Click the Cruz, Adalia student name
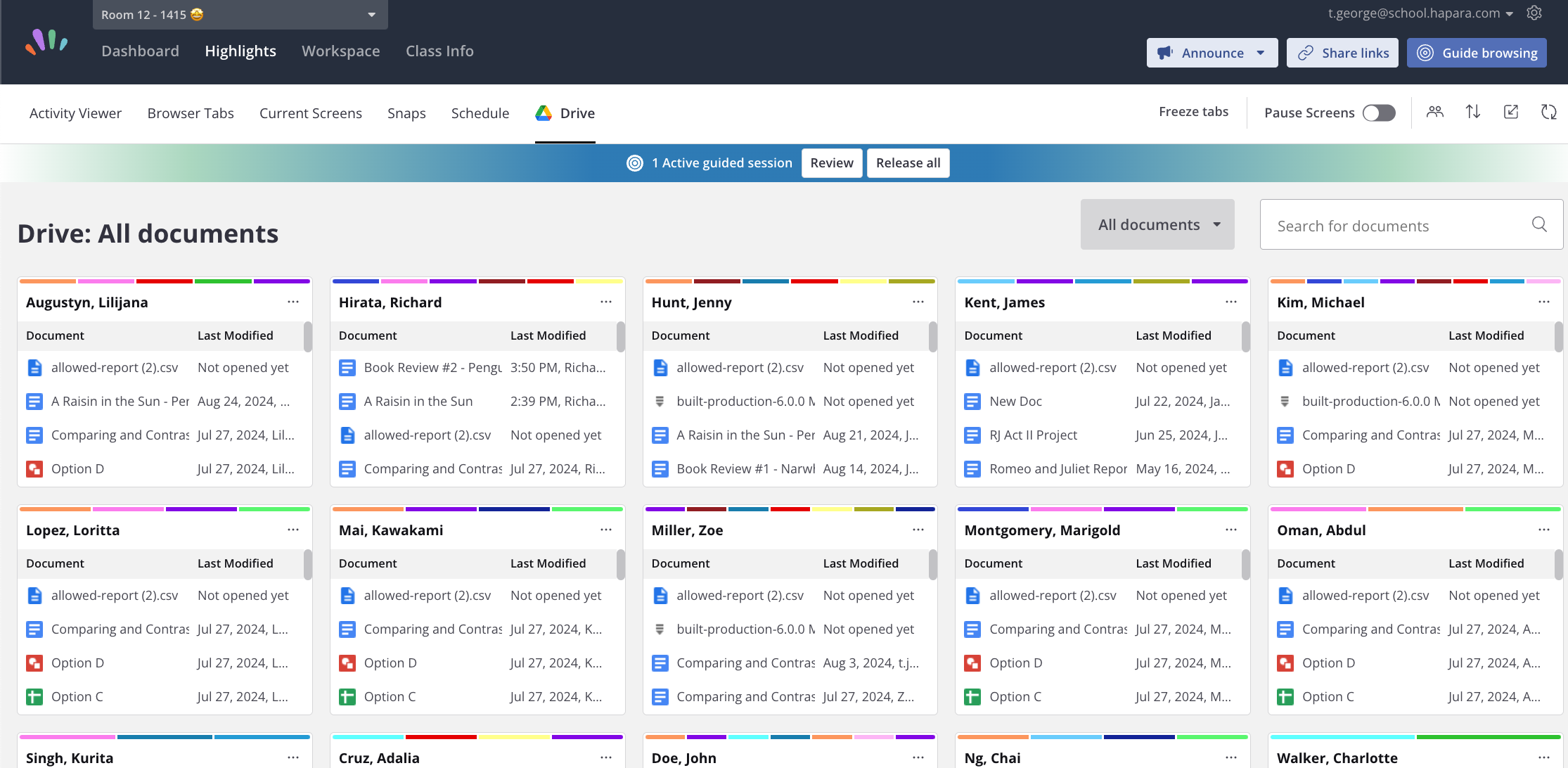The height and width of the screenshot is (768, 1568). [x=379, y=758]
